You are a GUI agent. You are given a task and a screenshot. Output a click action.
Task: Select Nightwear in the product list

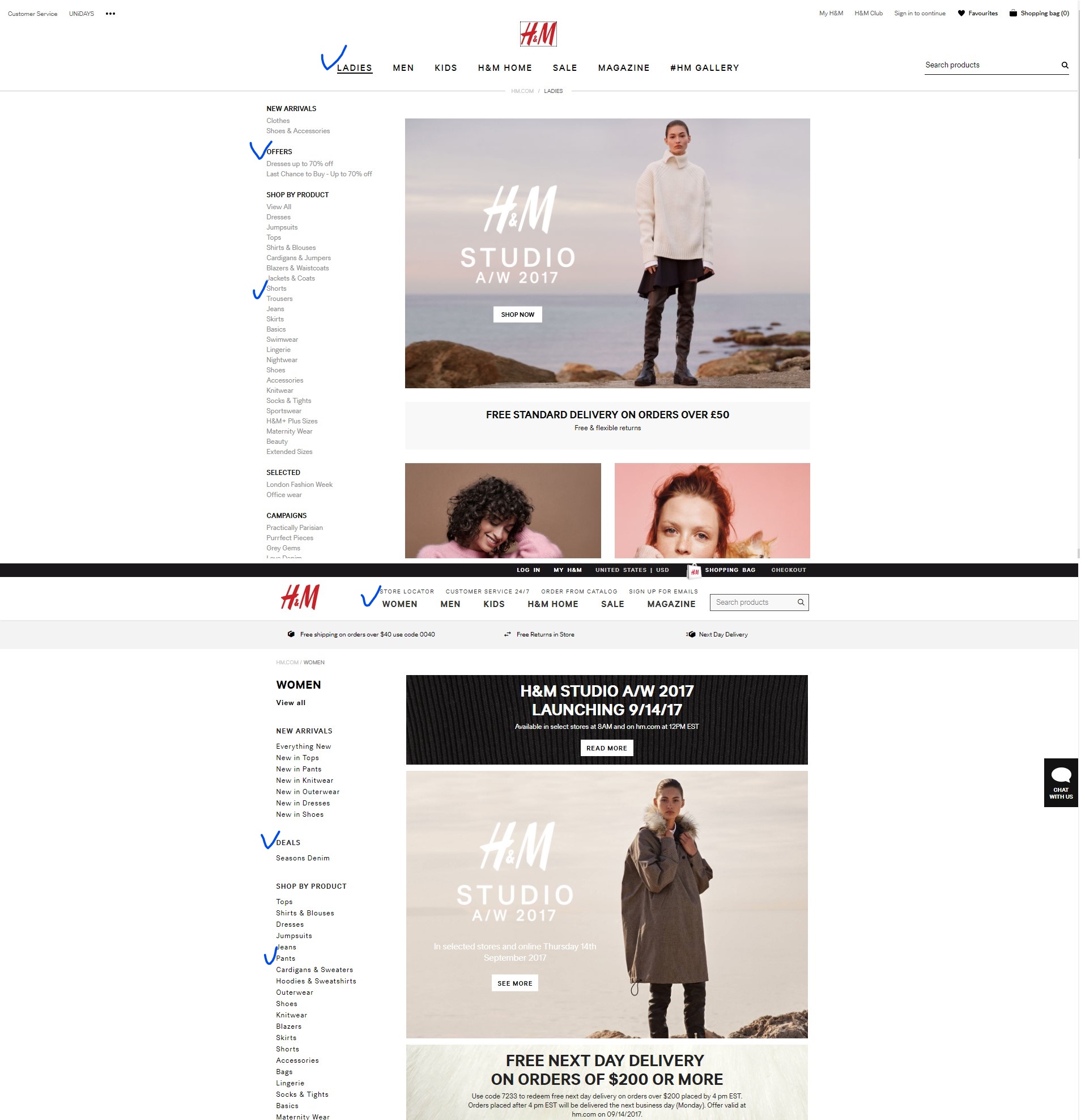(282, 360)
